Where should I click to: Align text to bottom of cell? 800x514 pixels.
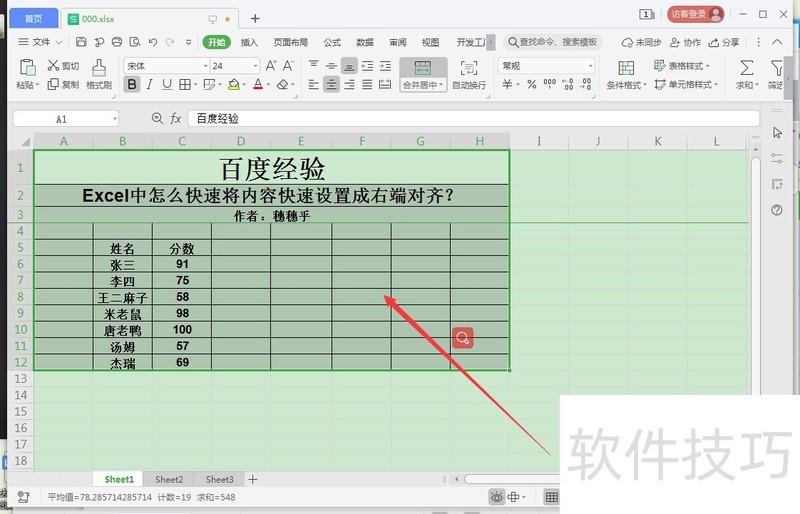pyautogui.click(x=349, y=66)
